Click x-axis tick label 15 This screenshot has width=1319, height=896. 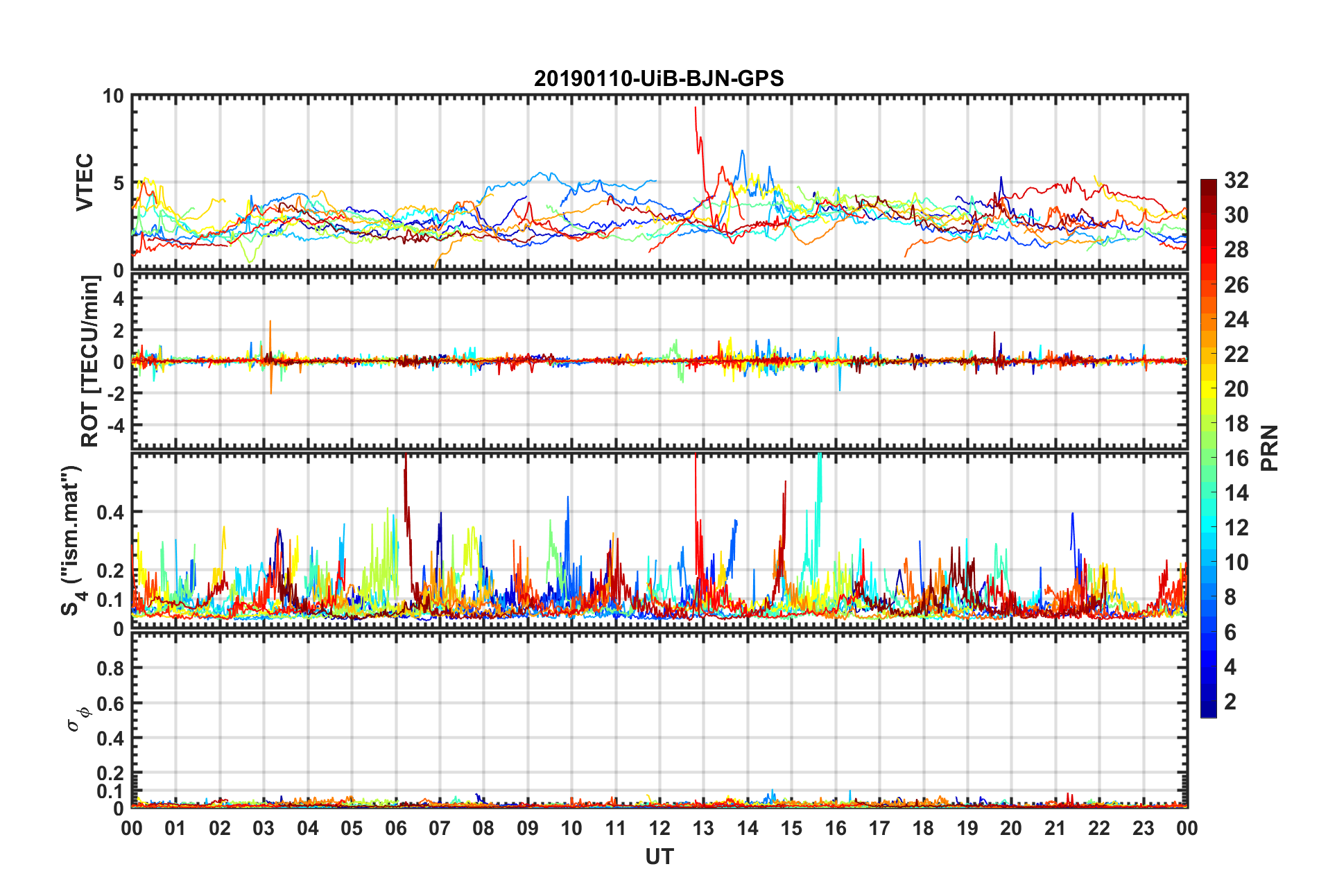coord(791,828)
